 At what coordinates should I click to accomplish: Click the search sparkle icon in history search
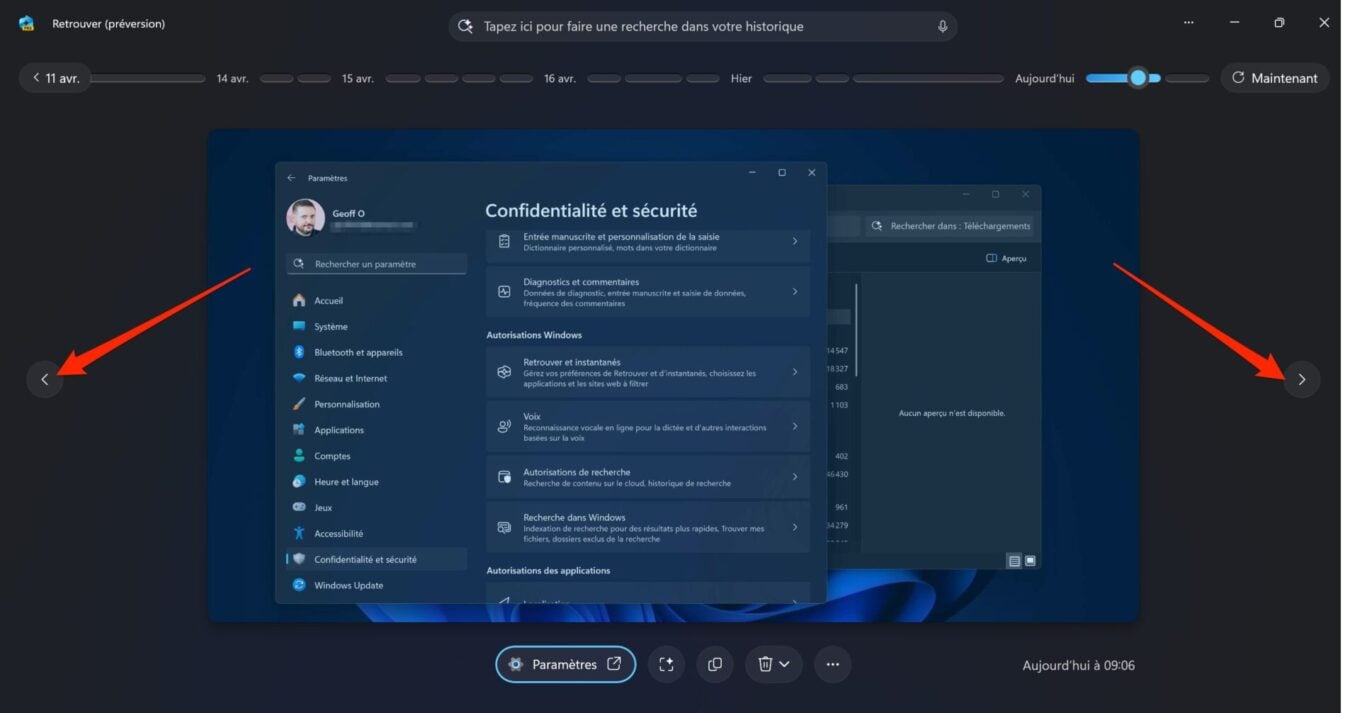click(x=465, y=27)
